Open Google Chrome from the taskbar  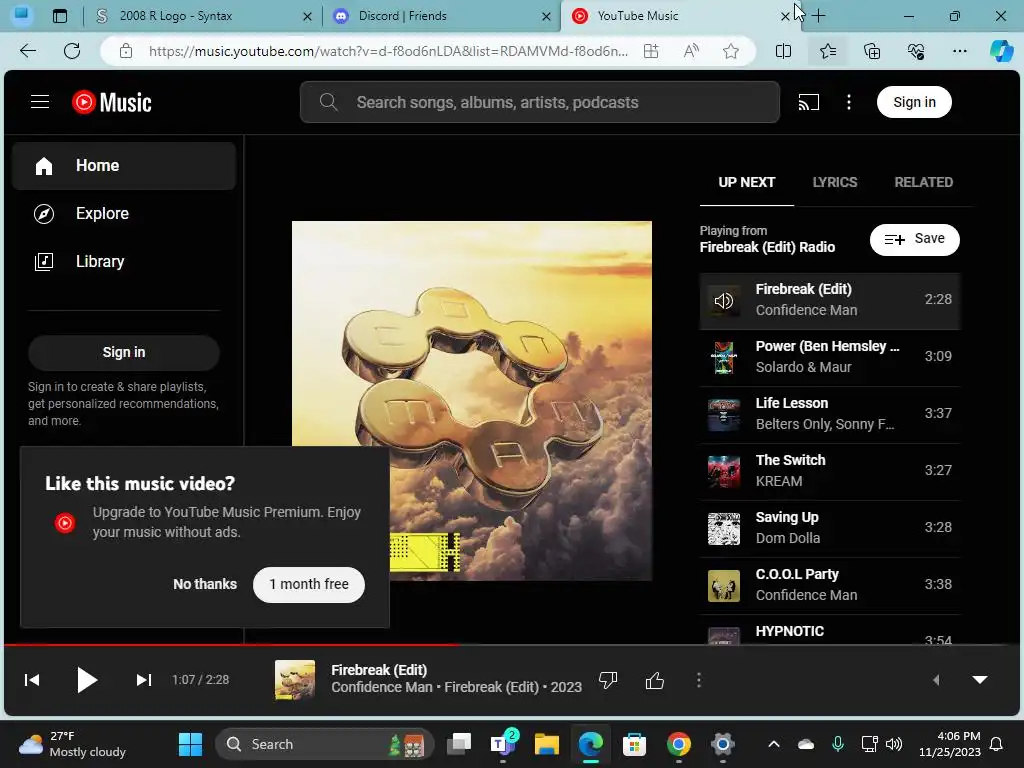coord(679,744)
